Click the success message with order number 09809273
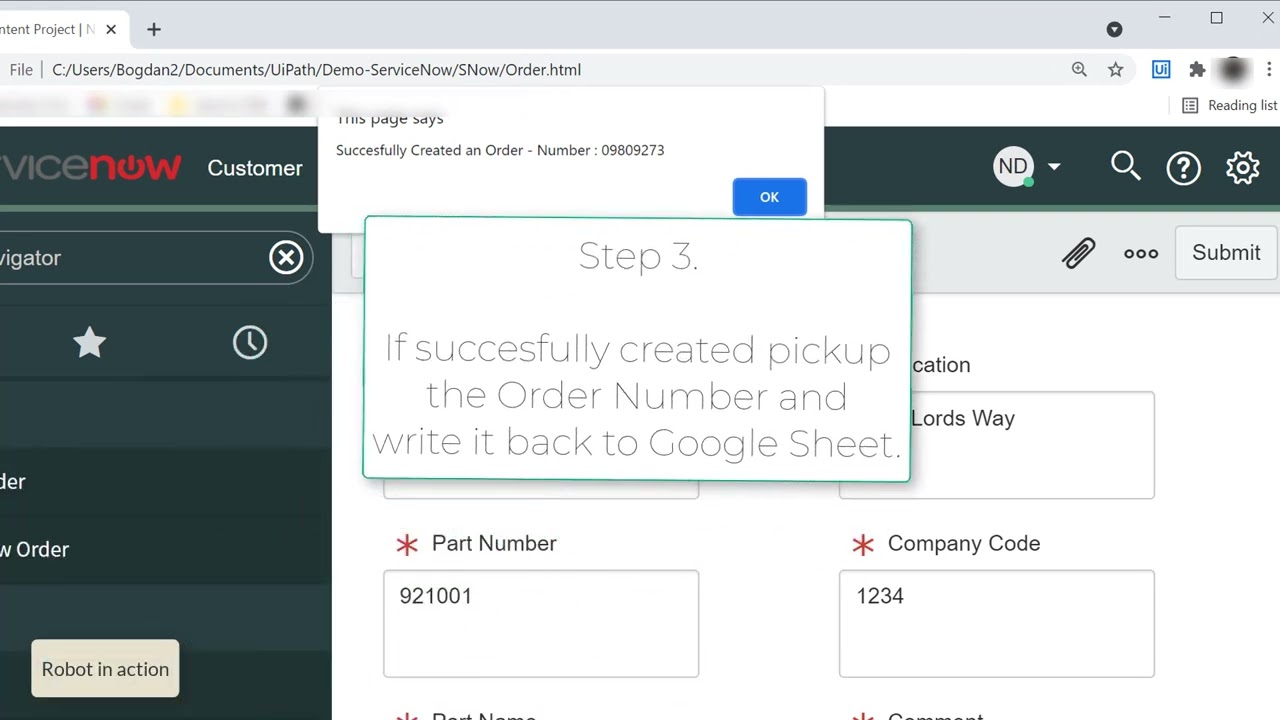This screenshot has width=1280, height=720. click(x=500, y=150)
